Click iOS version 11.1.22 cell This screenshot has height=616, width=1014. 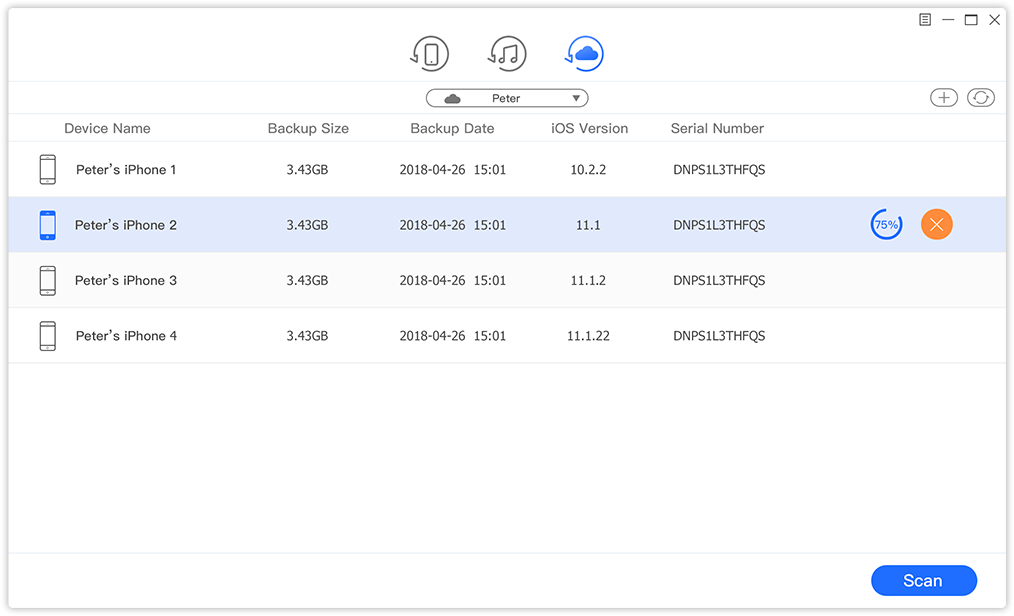pos(588,336)
